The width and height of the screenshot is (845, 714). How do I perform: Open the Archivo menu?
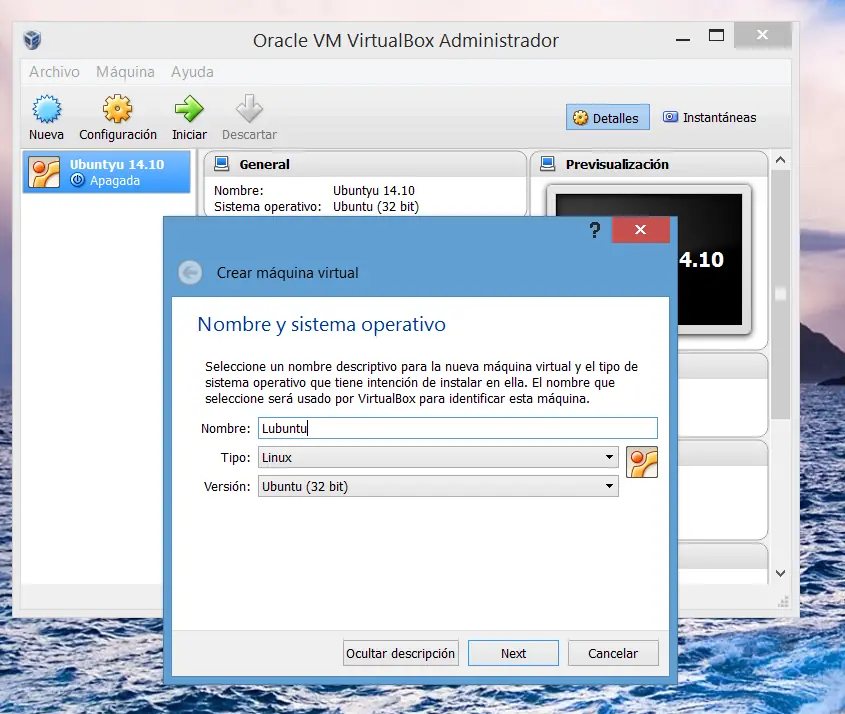point(54,71)
